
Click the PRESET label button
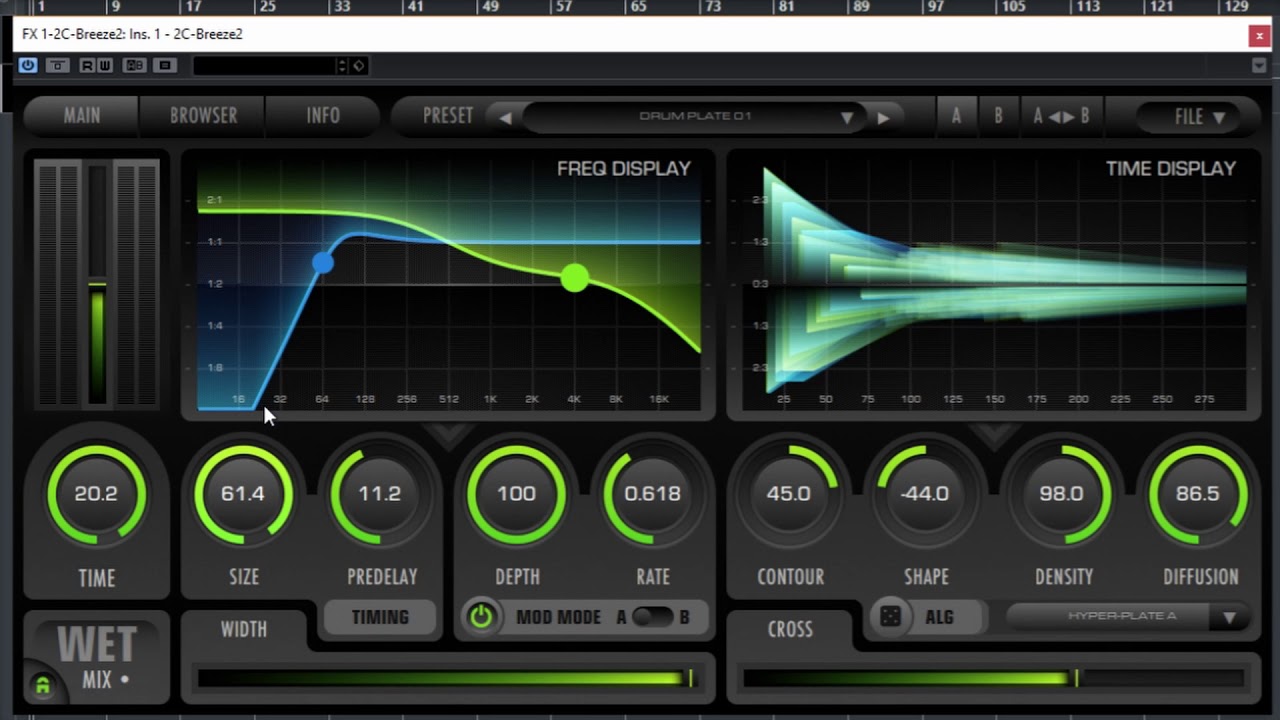pos(447,115)
